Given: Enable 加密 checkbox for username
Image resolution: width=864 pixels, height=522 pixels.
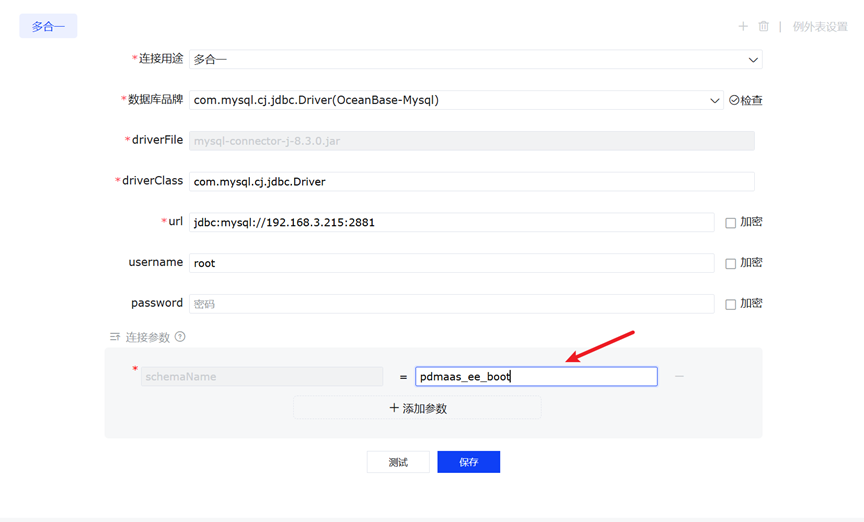Looking at the screenshot, I should [731, 264].
